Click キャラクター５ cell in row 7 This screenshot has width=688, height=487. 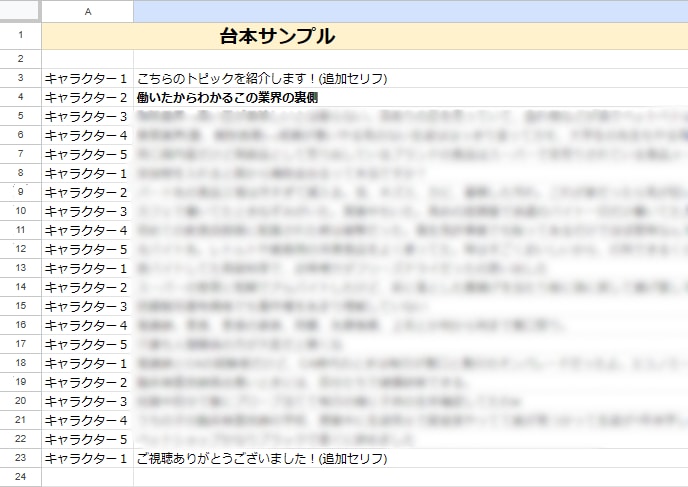[88, 154]
